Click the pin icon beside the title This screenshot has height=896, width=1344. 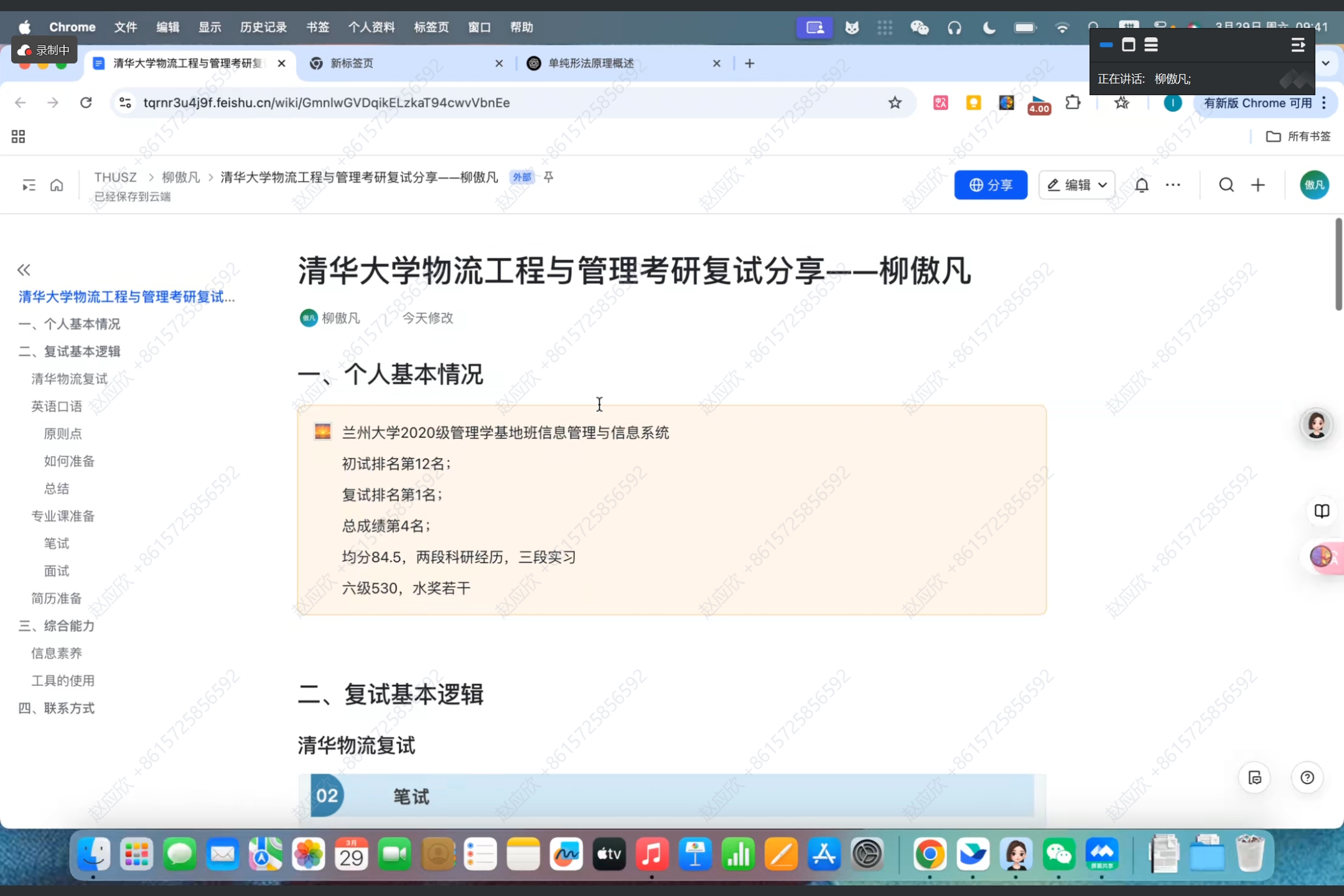pos(548,177)
